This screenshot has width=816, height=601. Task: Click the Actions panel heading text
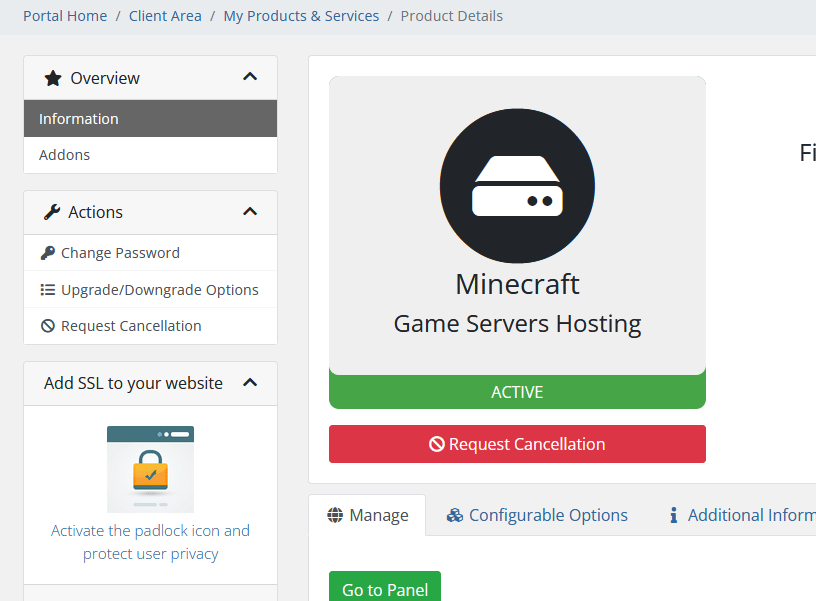tap(96, 212)
